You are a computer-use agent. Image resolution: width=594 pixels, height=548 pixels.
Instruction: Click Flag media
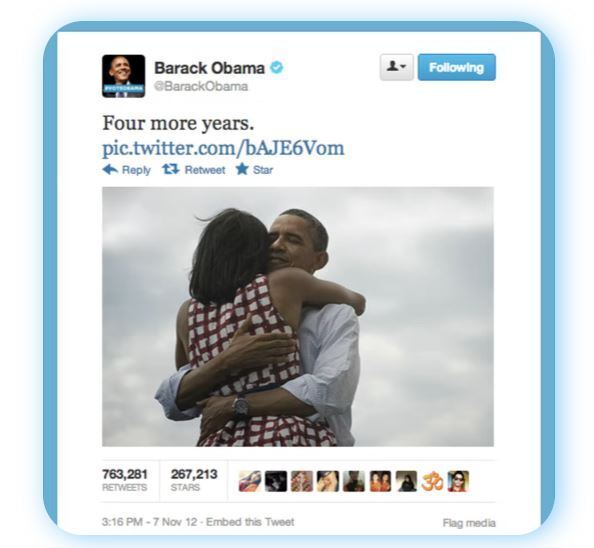pyautogui.click(x=469, y=523)
